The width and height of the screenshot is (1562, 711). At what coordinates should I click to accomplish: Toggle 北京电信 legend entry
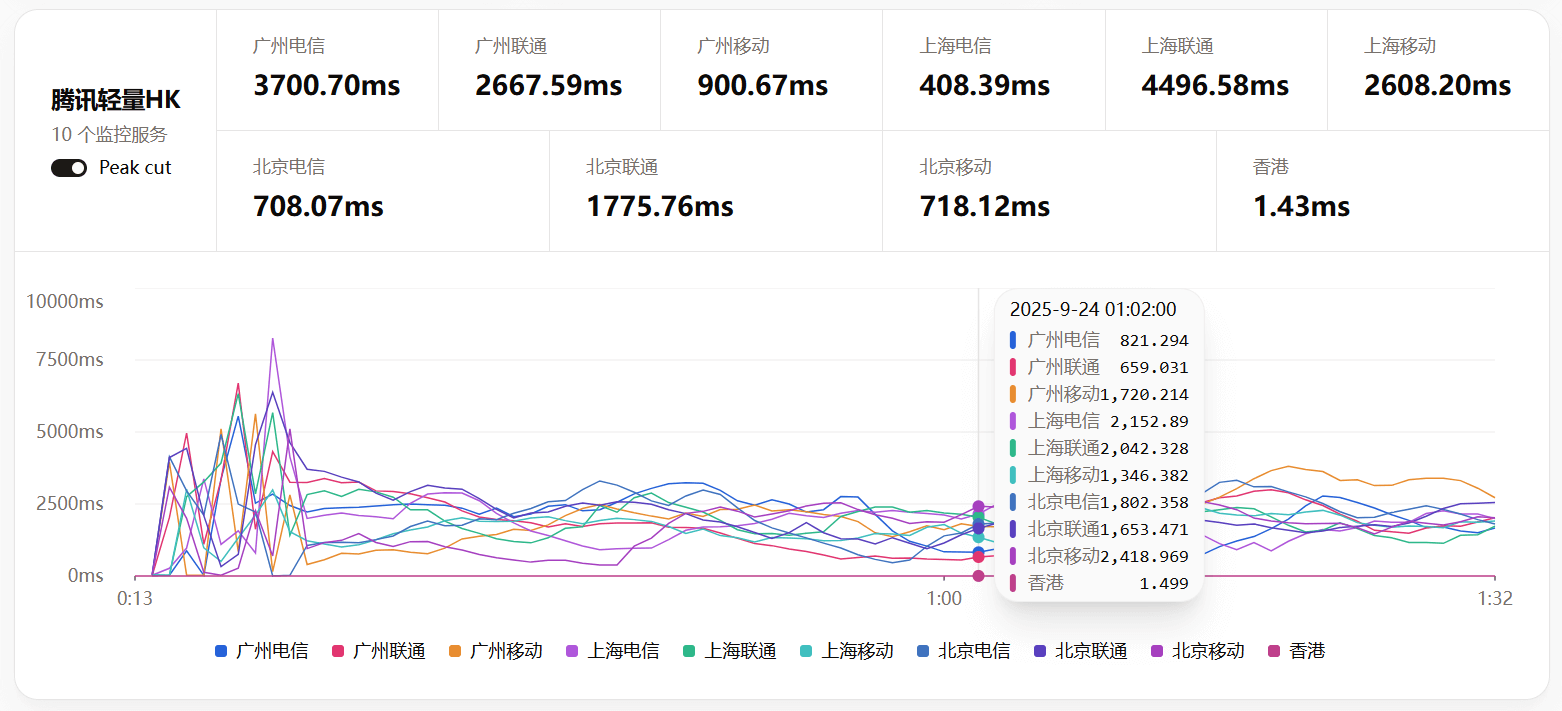click(964, 651)
